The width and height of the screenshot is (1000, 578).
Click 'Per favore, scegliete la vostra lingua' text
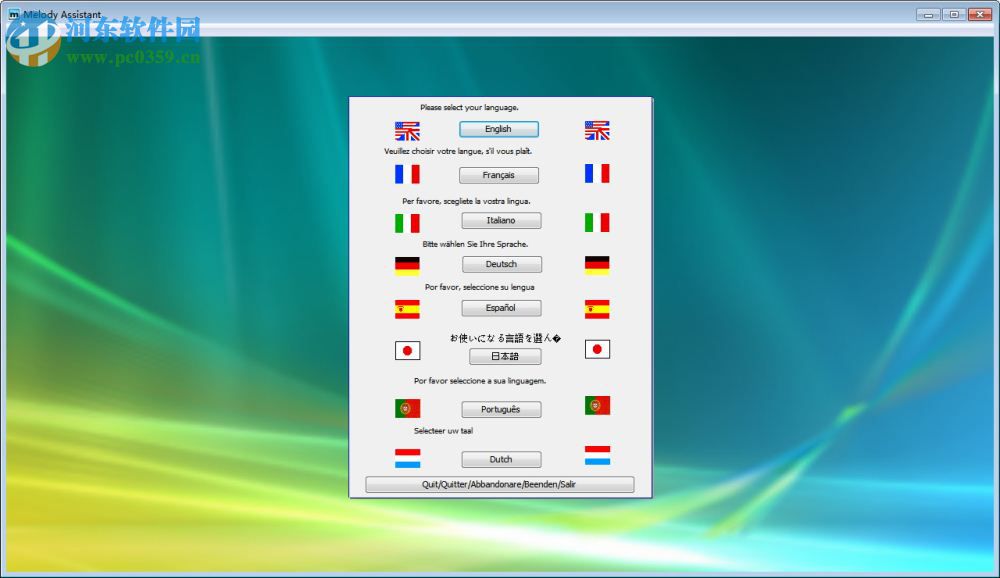pos(466,201)
